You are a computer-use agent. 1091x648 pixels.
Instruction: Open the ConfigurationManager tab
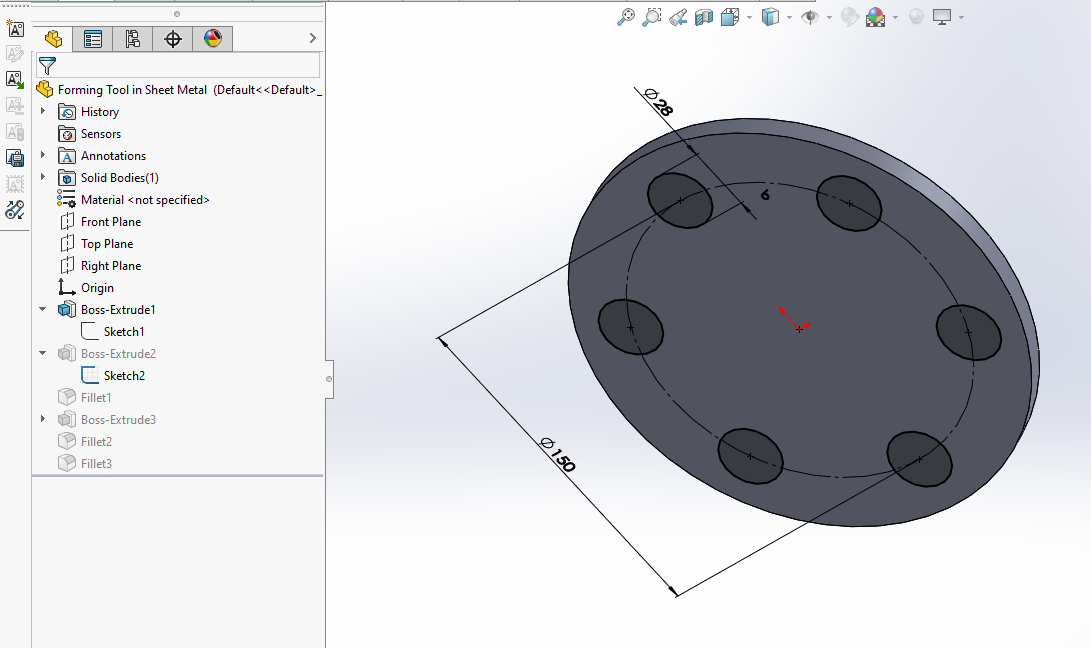coord(132,39)
